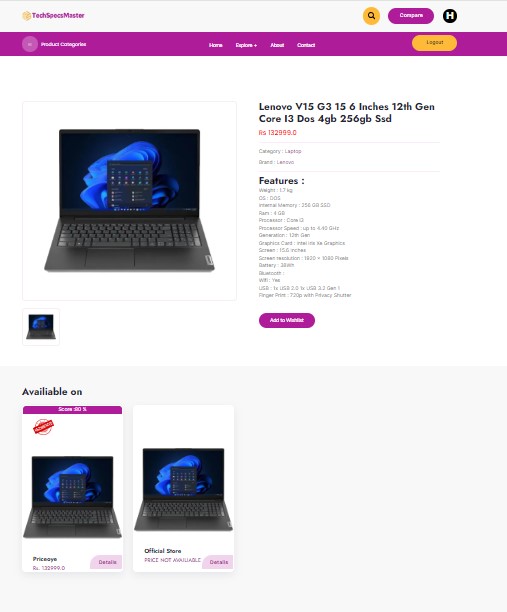Image resolution: width=507 pixels, height=612 pixels.
Task: Go to the Home menu item
Action: click(x=215, y=45)
